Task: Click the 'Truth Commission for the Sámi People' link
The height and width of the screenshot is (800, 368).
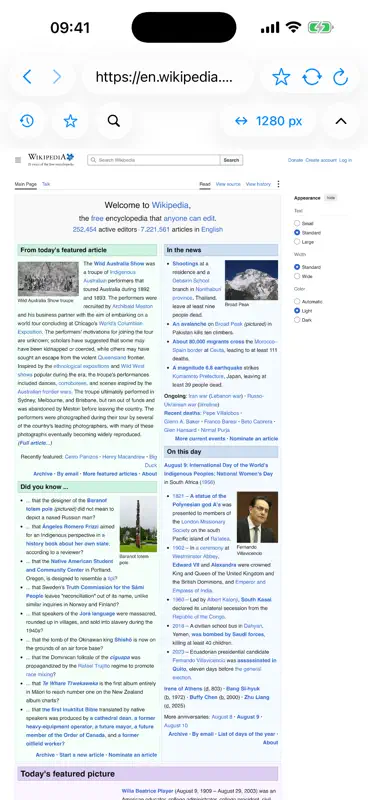Action: coord(84,592)
